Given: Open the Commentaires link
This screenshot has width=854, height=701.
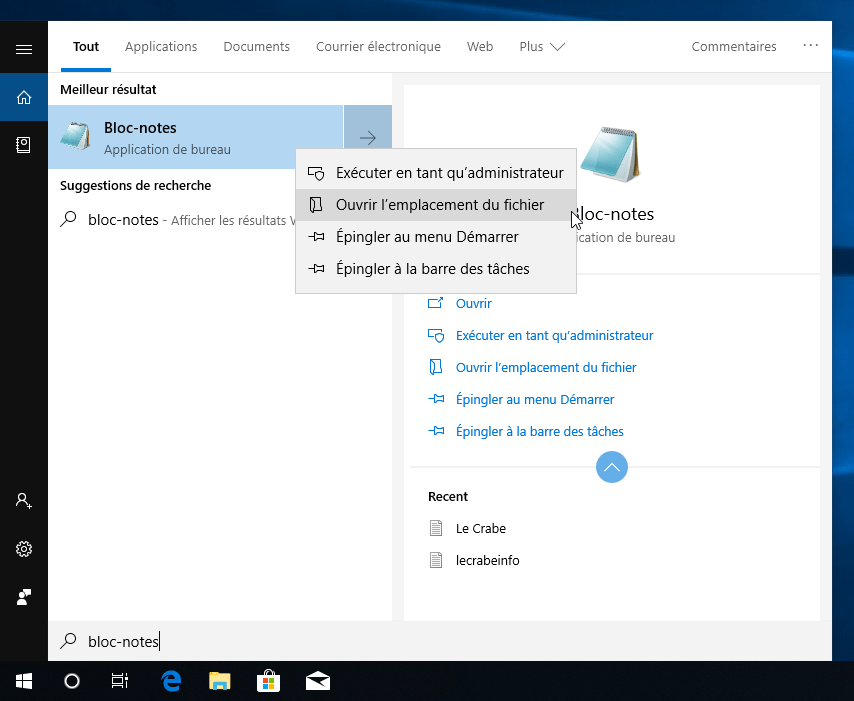Looking at the screenshot, I should pos(734,47).
